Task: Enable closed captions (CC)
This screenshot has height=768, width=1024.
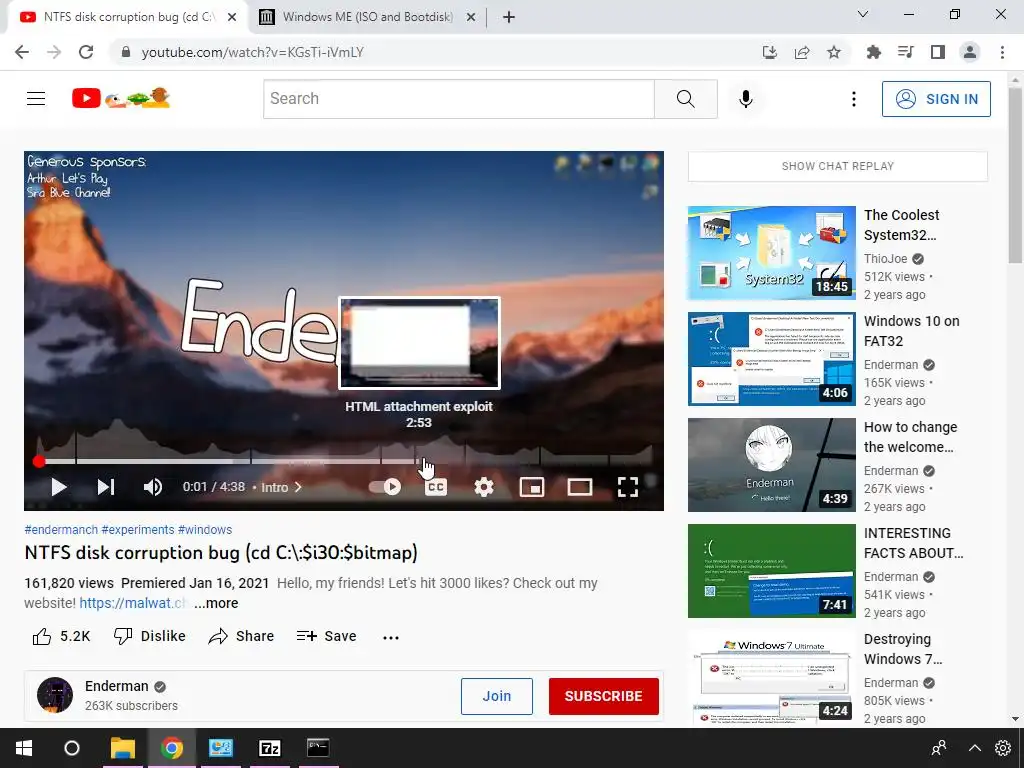Action: click(x=436, y=487)
